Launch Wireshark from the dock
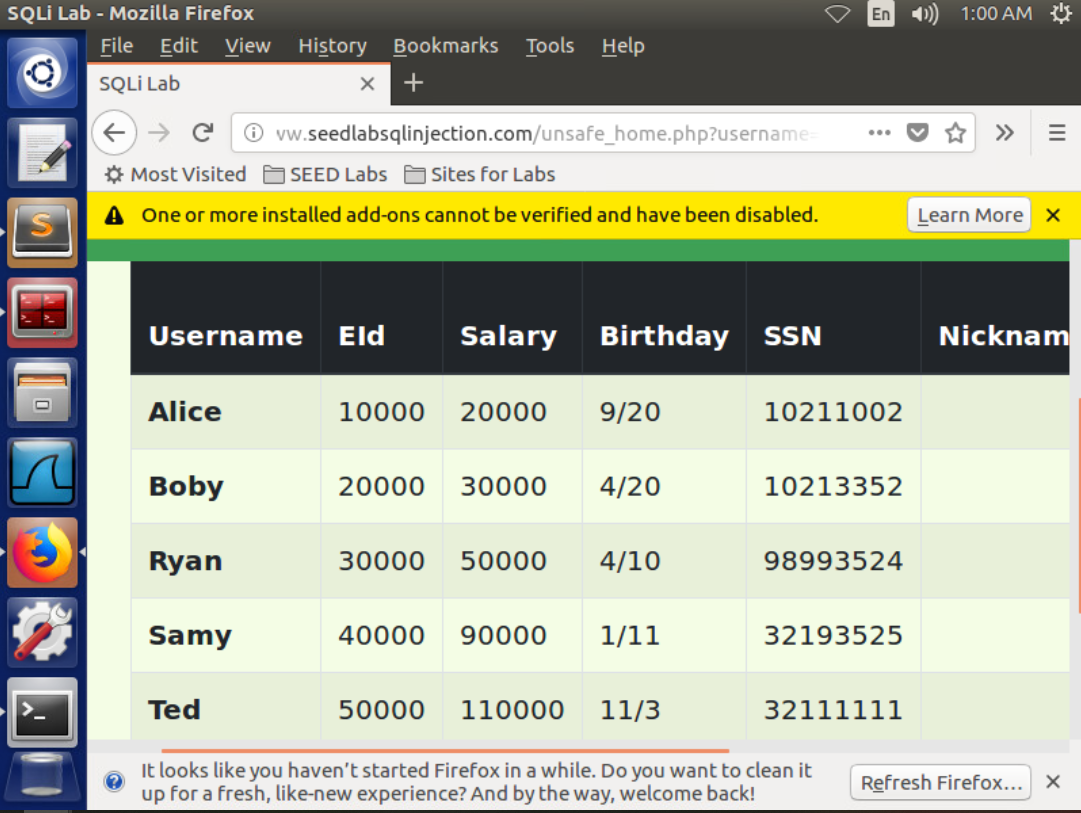 [x=42, y=473]
